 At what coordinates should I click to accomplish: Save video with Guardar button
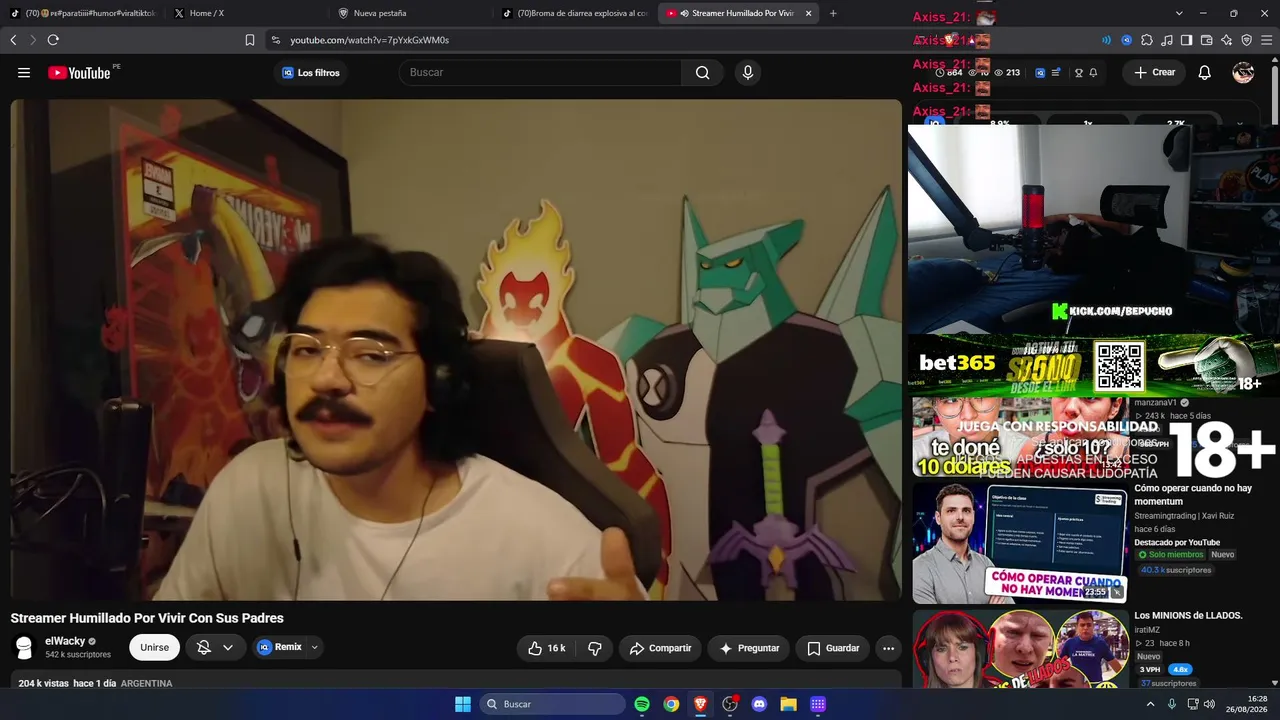[833, 648]
